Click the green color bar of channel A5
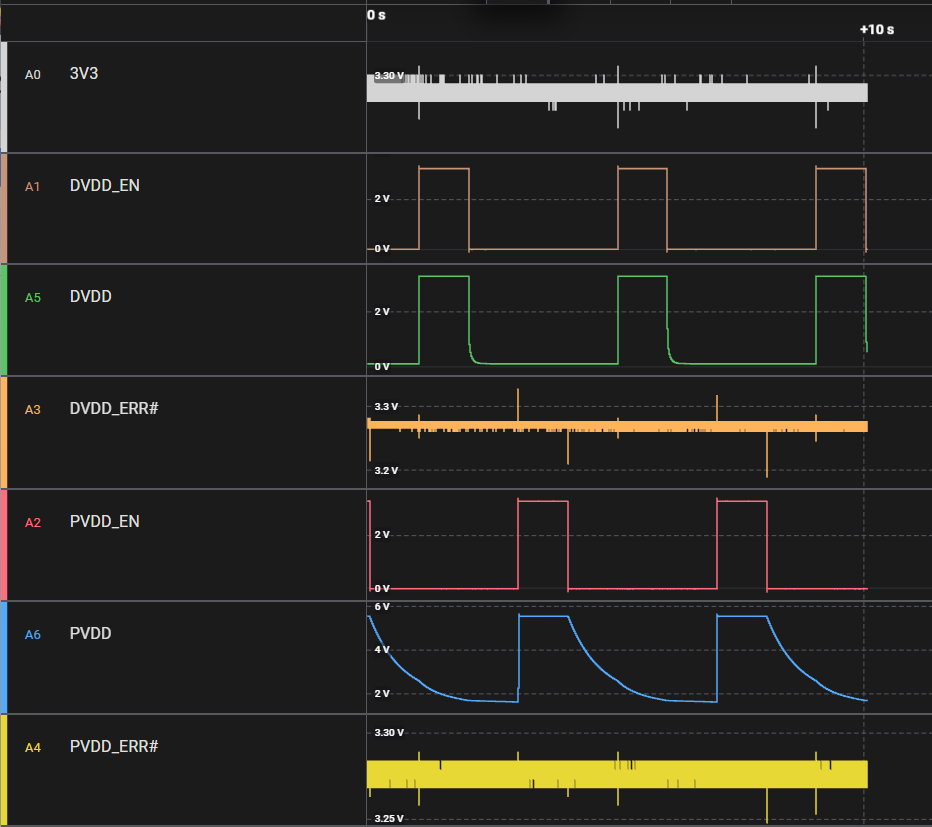The height and width of the screenshot is (827, 932). pos(4,320)
